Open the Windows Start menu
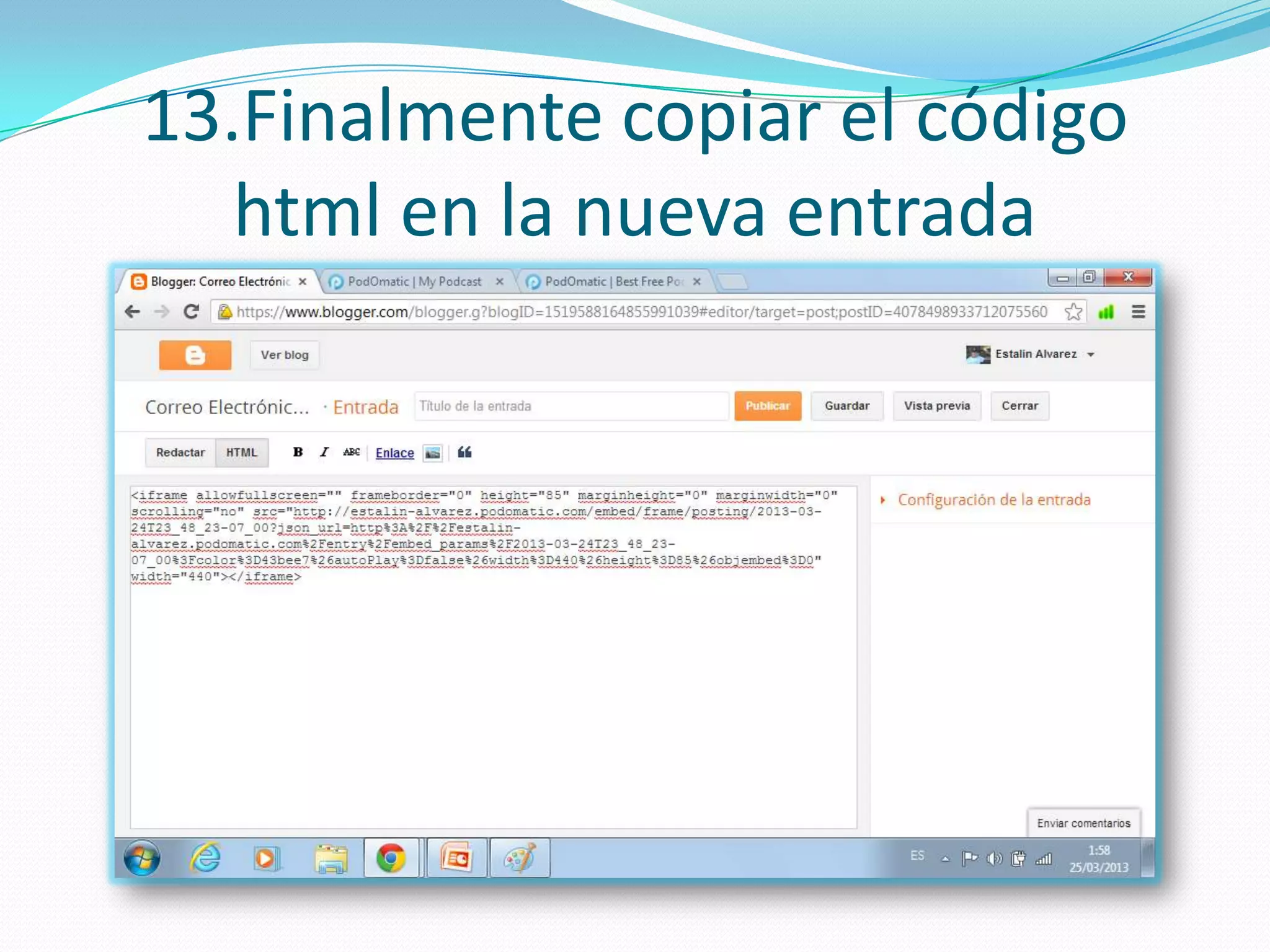Image resolution: width=1270 pixels, height=952 pixels. pos(142,858)
